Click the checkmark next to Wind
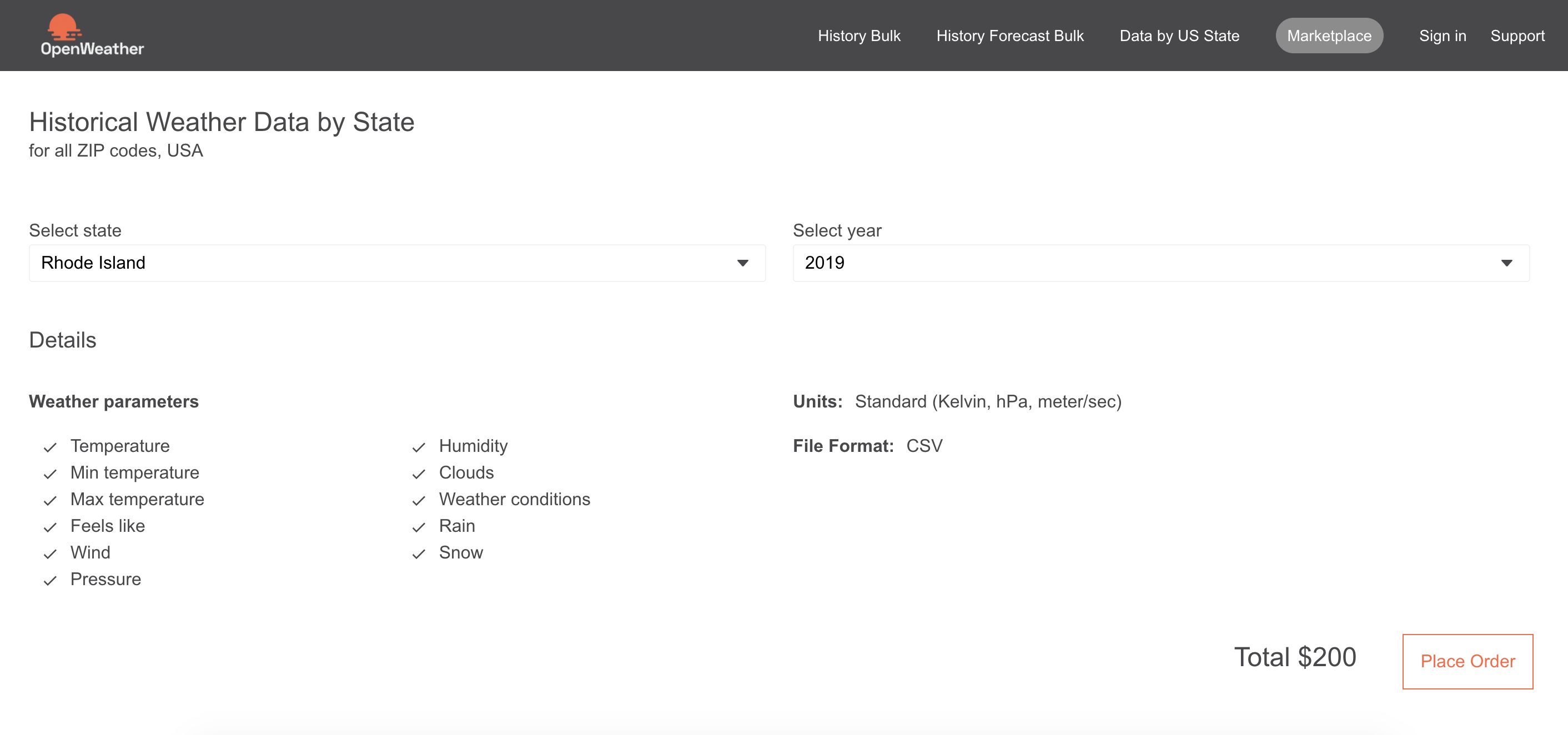The width and height of the screenshot is (1568, 735). [50, 553]
